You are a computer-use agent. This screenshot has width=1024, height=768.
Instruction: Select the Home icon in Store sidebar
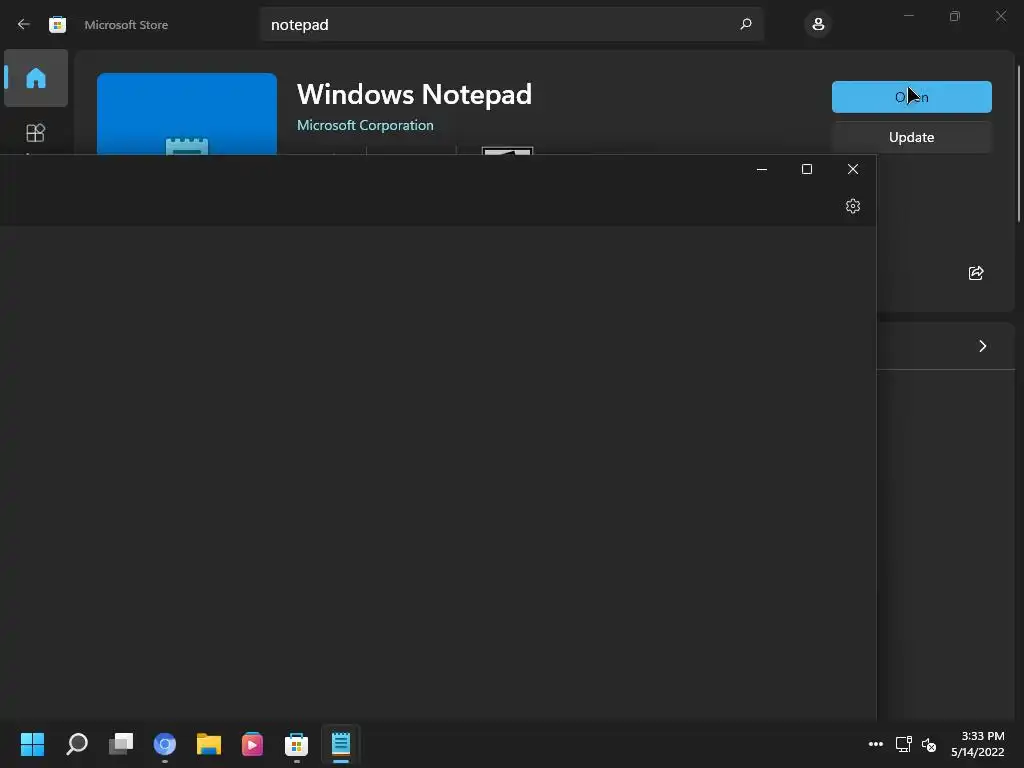coord(36,78)
